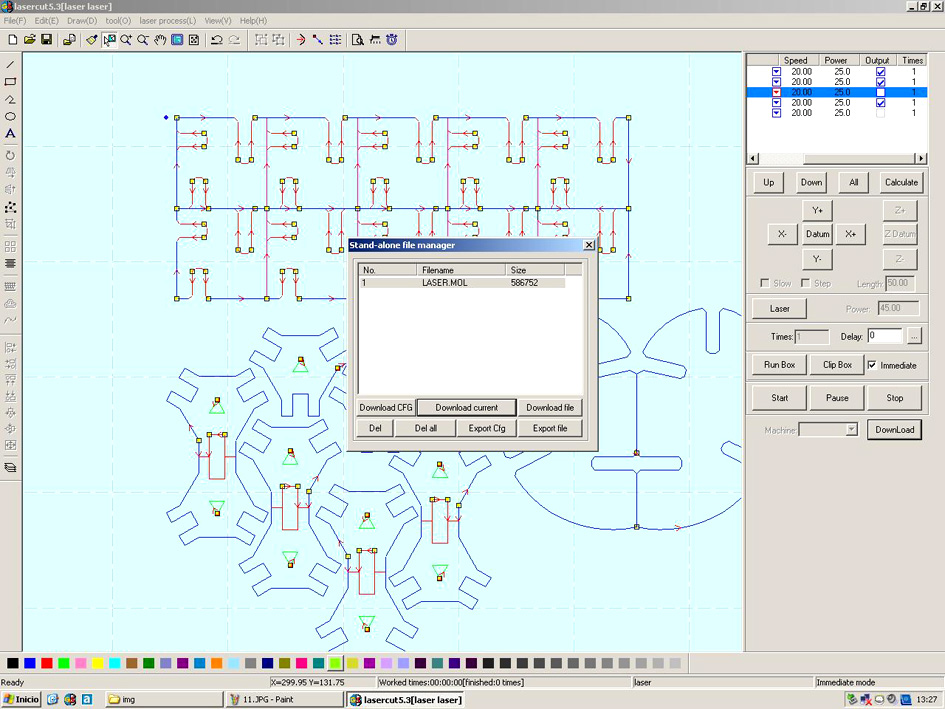Click Del all in file manager
Viewport: 945px width, 709px height.
click(x=425, y=428)
